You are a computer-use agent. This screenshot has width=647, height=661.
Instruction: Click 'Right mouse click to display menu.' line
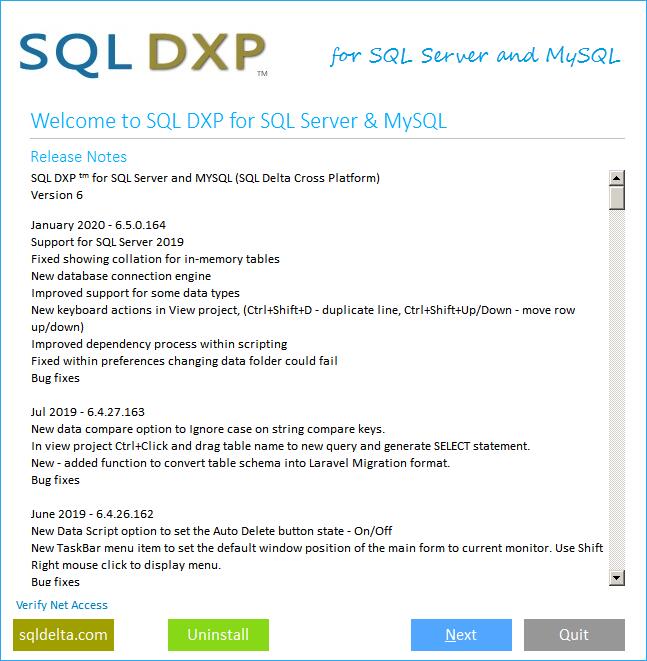pos(126,565)
